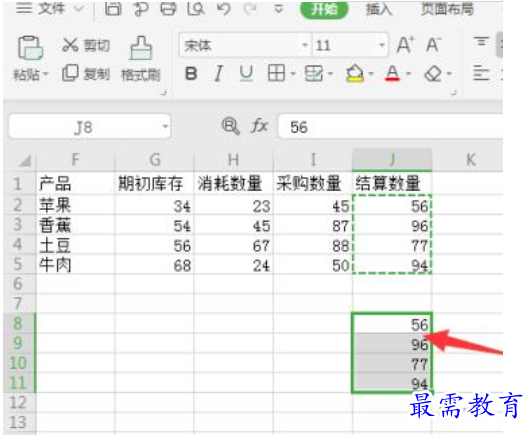Click the Name Box showing J8
Image resolution: width=531 pixels, height=437 pixels.
pyautogui.click(x=89, y=127)
